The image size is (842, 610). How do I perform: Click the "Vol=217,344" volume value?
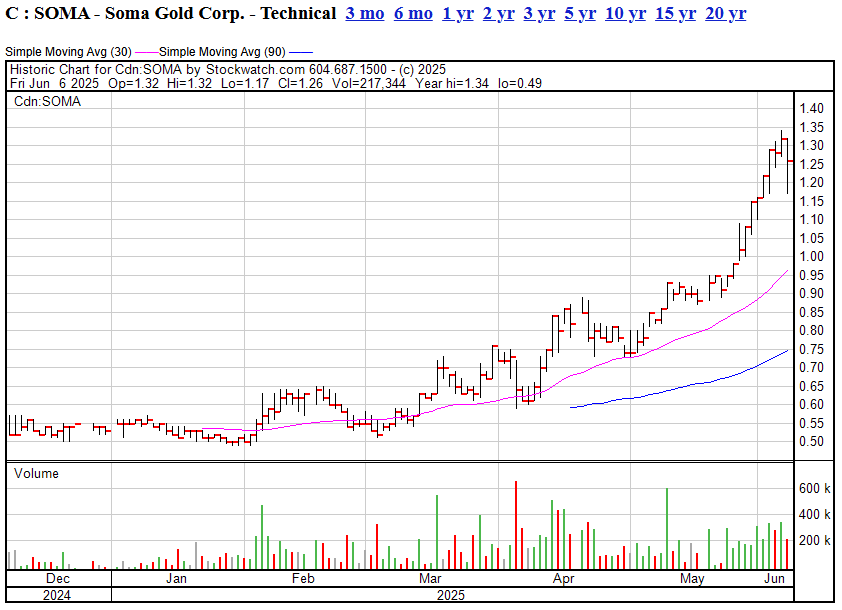tap(368, 84)
